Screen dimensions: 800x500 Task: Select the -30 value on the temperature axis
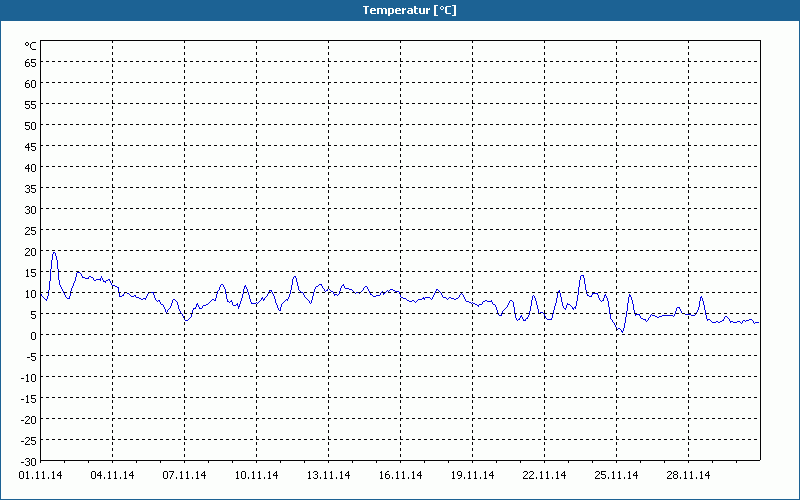pos(29,462)
